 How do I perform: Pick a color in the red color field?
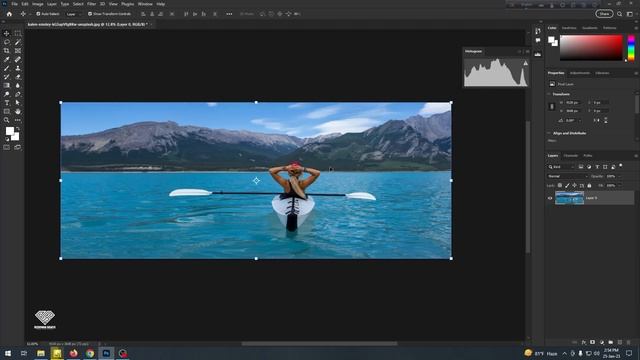591,48
